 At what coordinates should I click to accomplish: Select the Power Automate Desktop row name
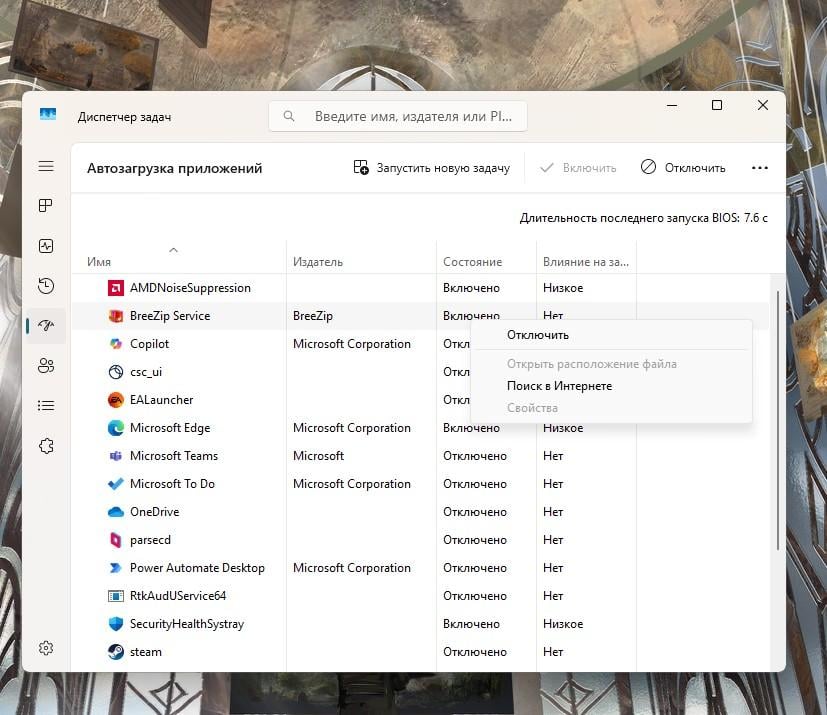point(197,568)
